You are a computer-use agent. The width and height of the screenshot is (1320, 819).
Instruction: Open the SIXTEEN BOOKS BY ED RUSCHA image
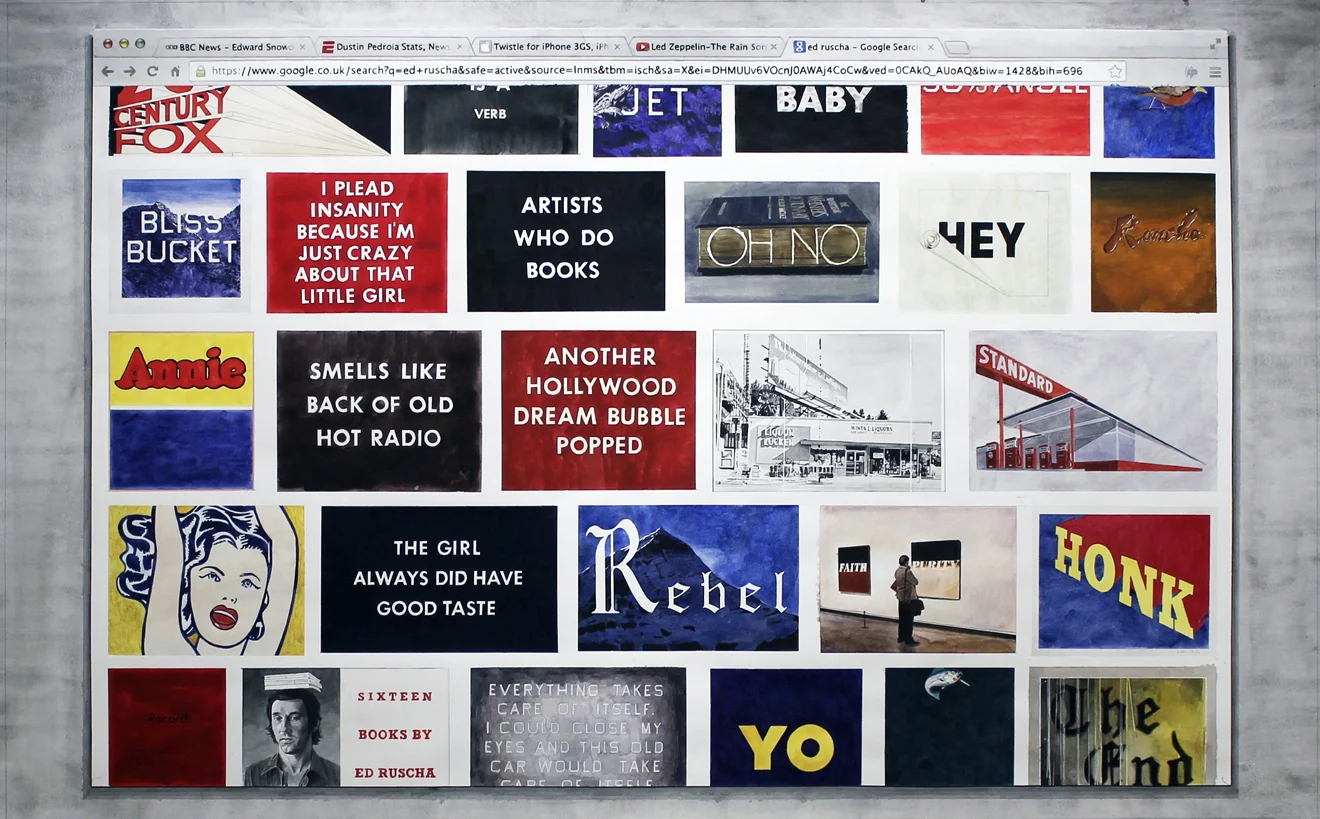coord(345,727)
